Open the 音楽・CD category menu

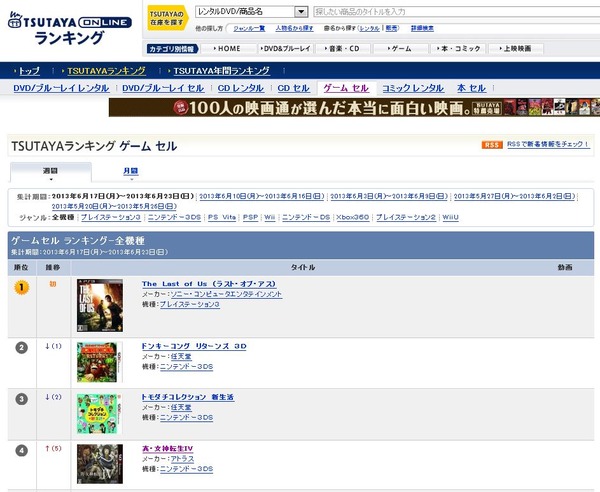point(343,49)
